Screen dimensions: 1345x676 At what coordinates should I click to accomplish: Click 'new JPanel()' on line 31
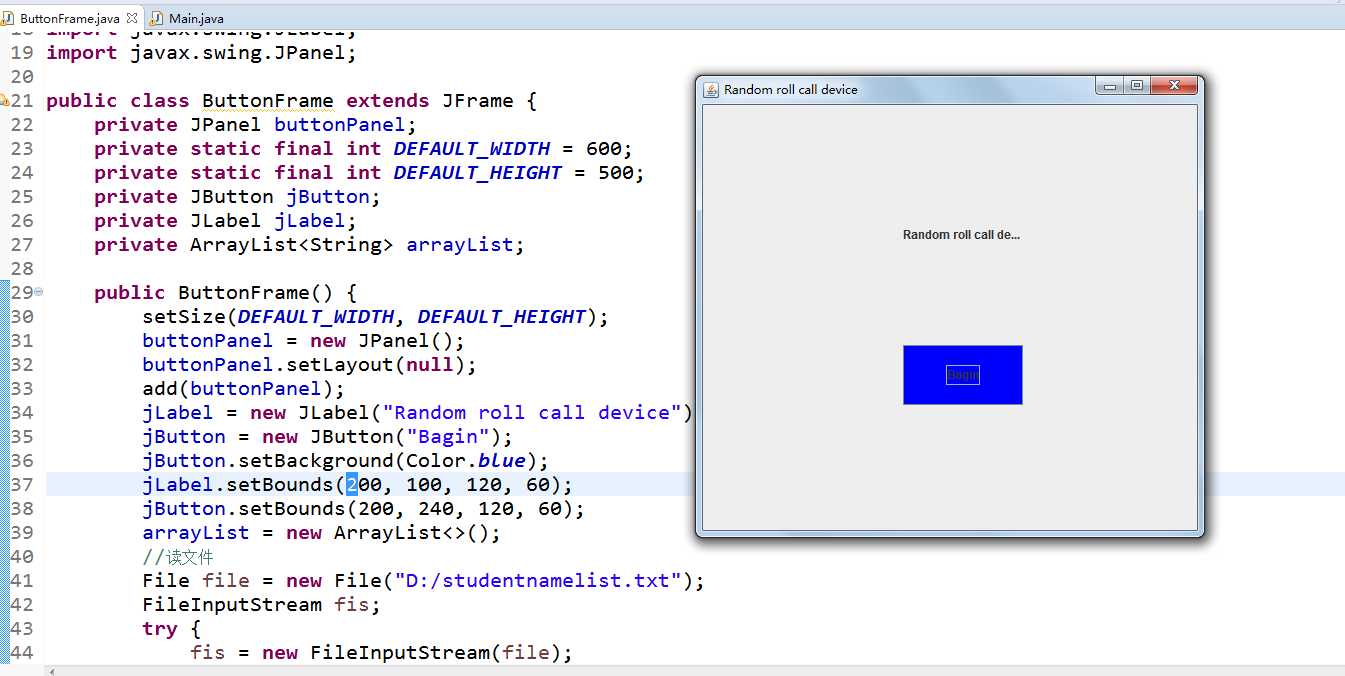381,340
